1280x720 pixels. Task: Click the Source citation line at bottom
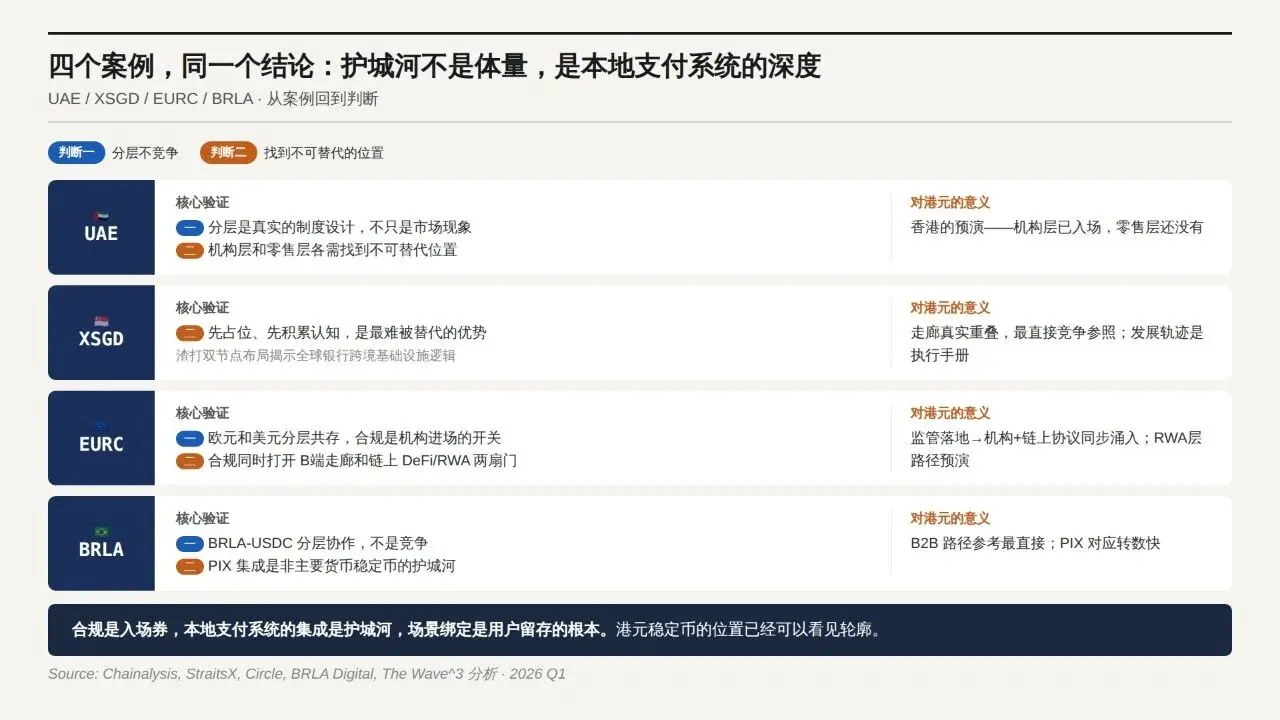click(306, 675)
